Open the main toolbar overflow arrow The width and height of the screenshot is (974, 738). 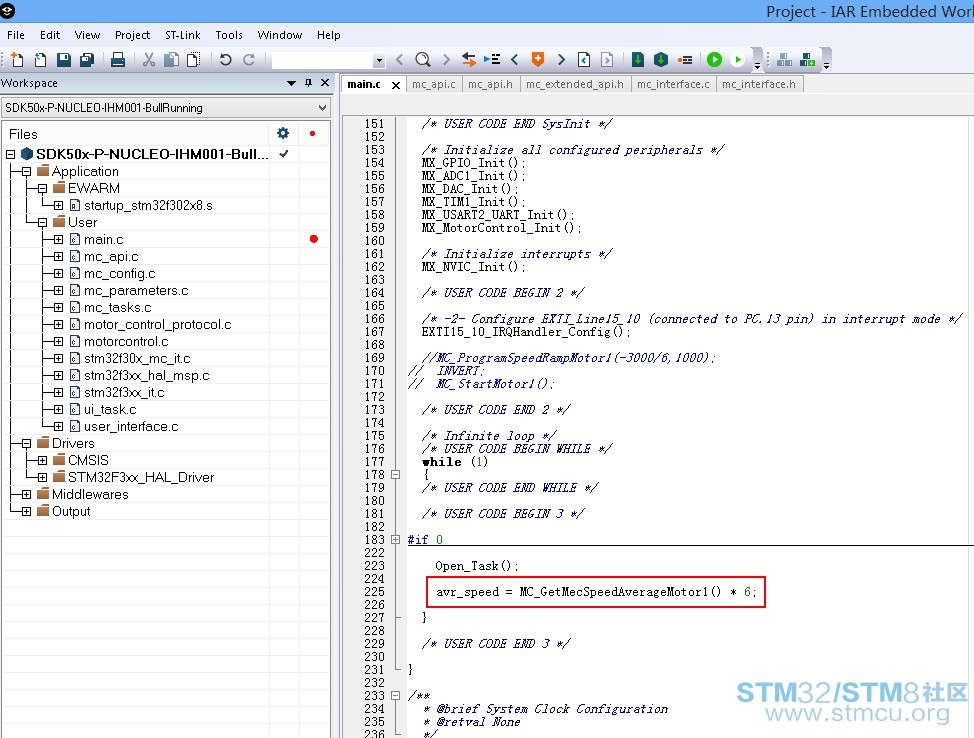pyautogui.click(x=757, y=64)
